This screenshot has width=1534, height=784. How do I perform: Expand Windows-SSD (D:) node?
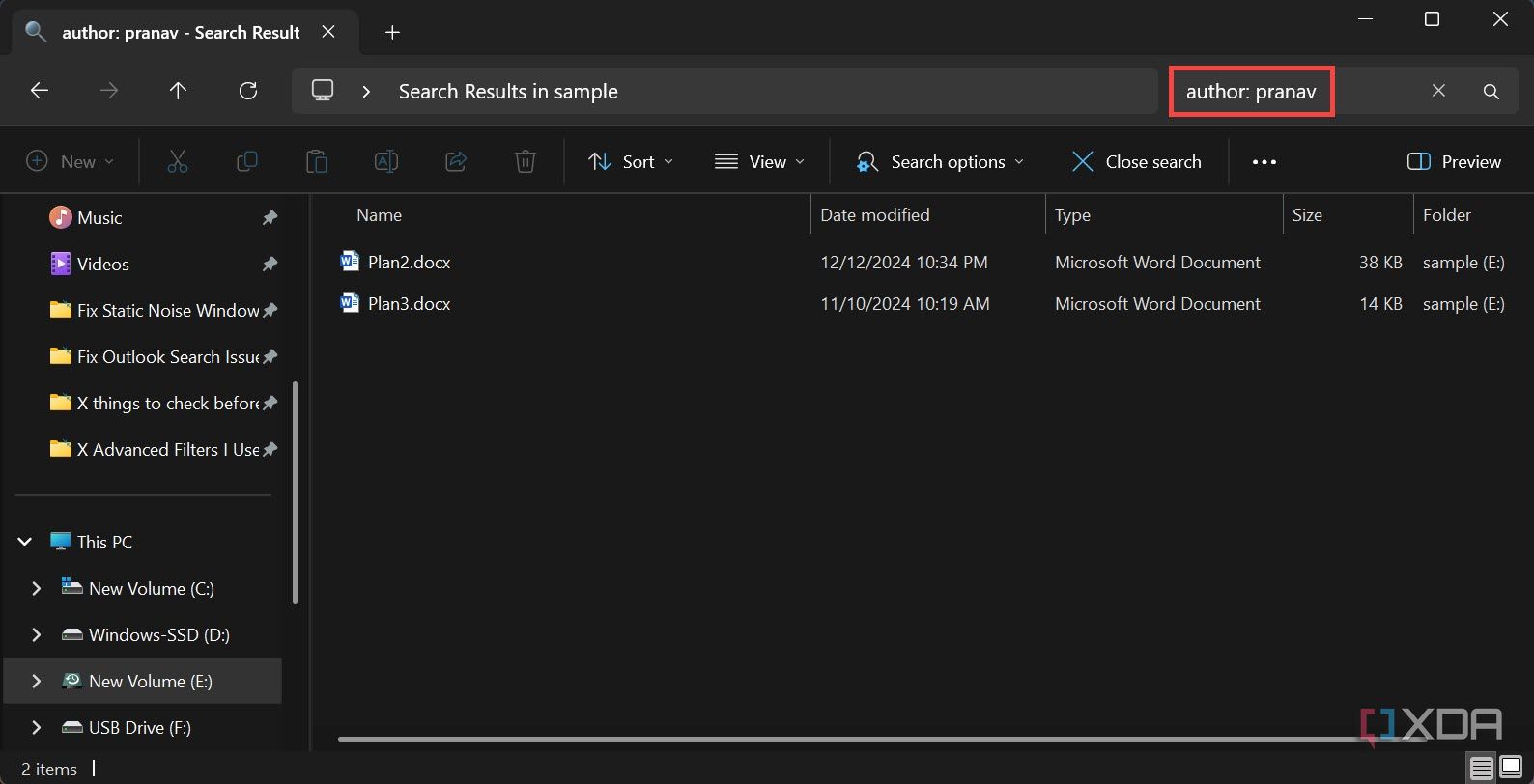[37, 634]
